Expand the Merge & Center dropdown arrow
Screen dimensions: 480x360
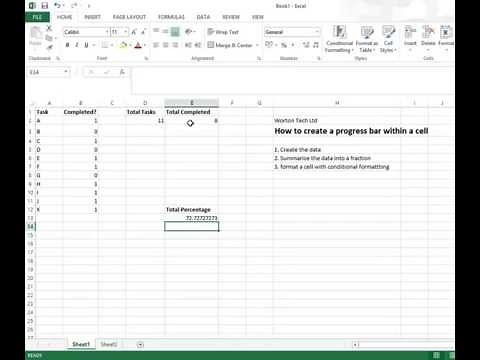click(257, 45)
